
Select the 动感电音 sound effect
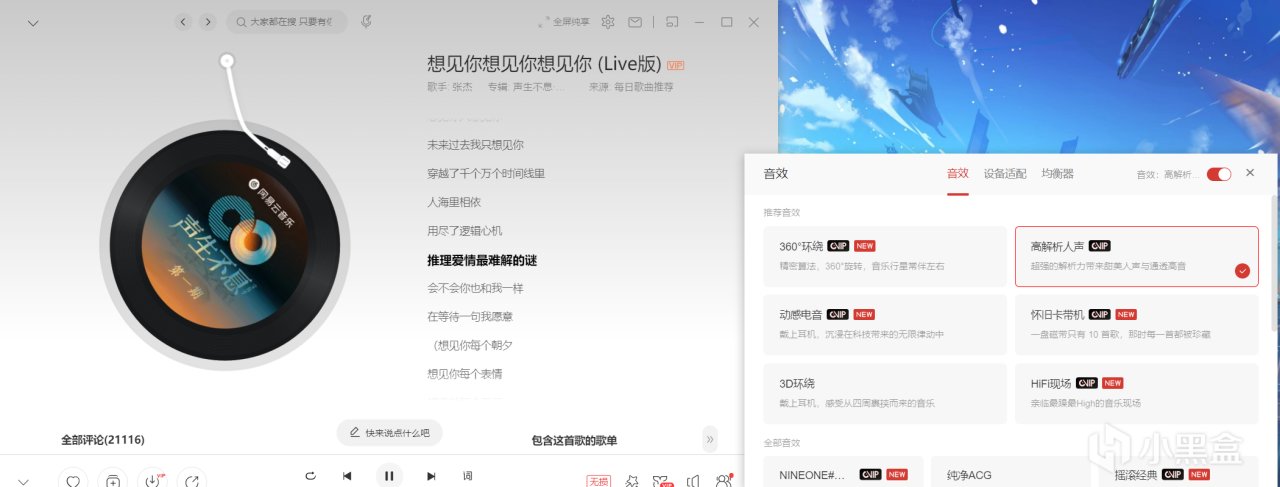pos(885,324)
